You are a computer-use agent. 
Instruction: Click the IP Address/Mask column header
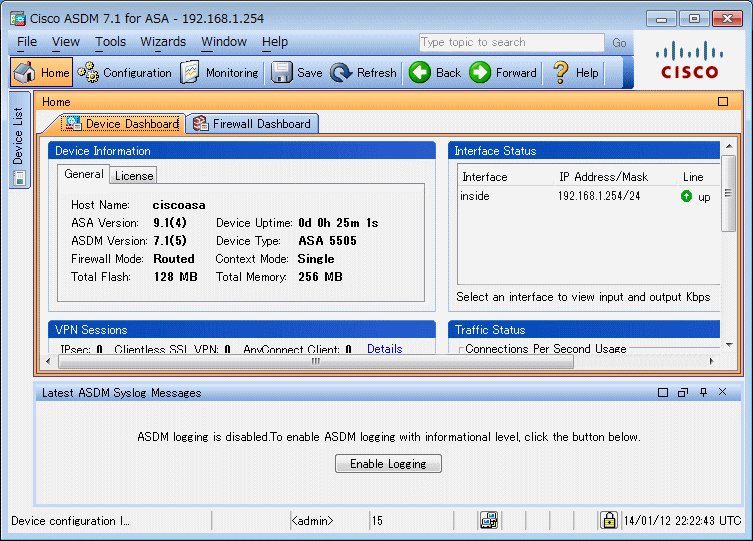point(616,177)
